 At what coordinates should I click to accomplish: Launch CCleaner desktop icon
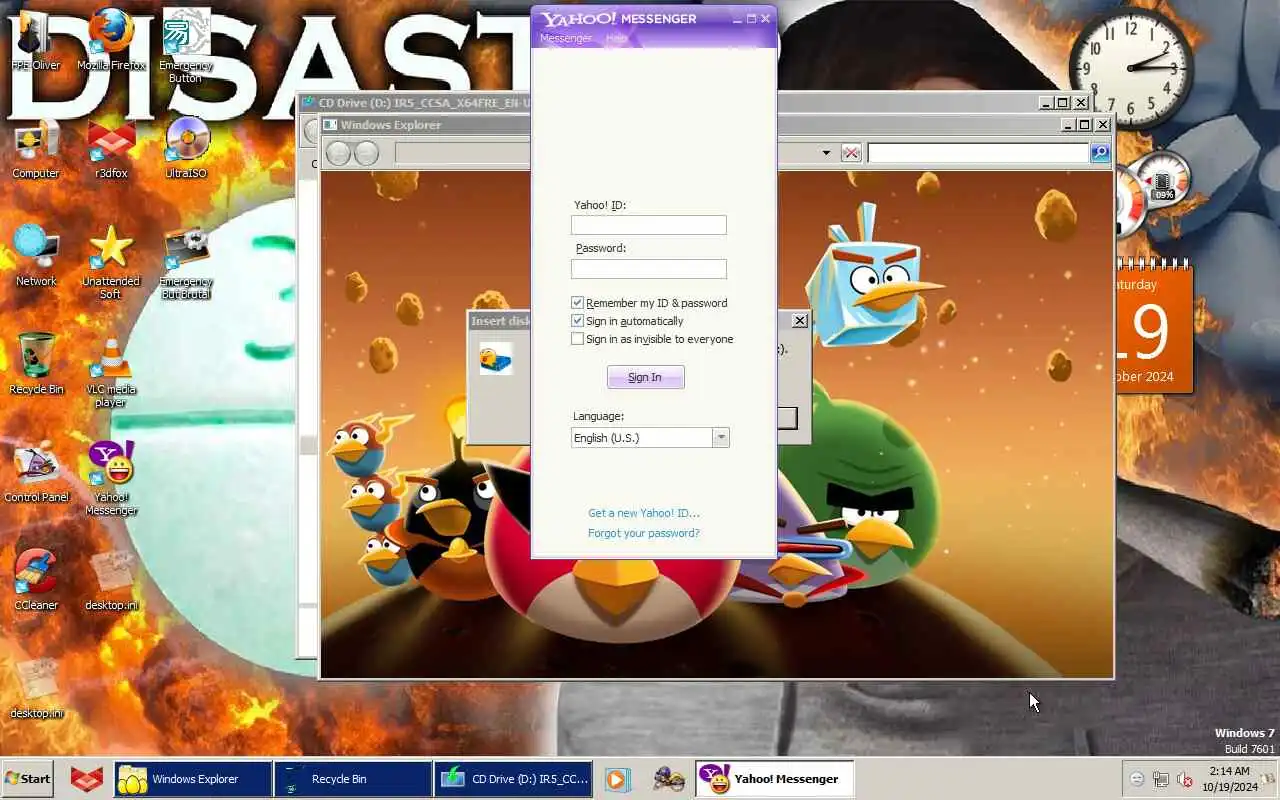click(x=36, y=580)
